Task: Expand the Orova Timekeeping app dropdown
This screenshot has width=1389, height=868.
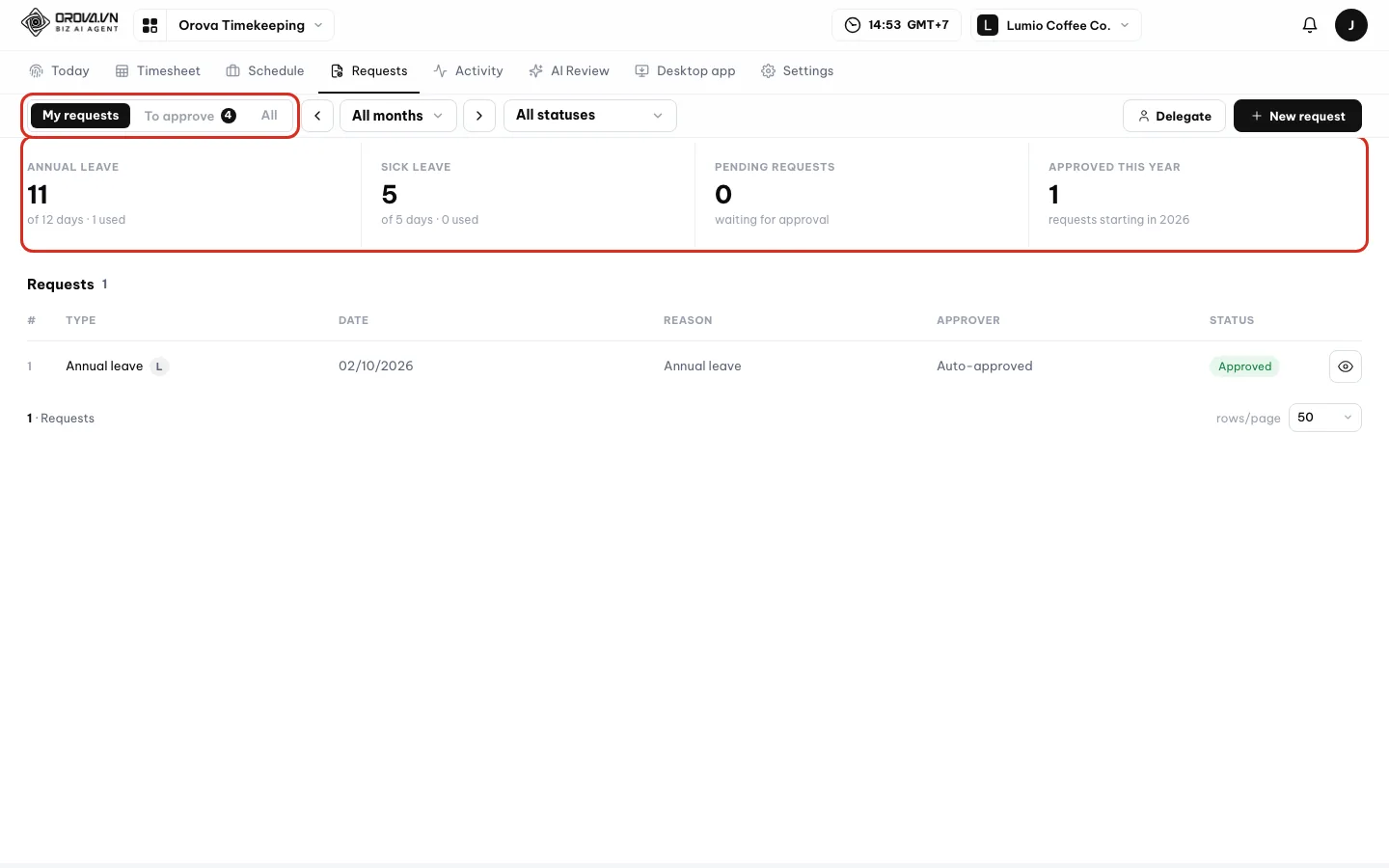Action: (x=251, y=25)
